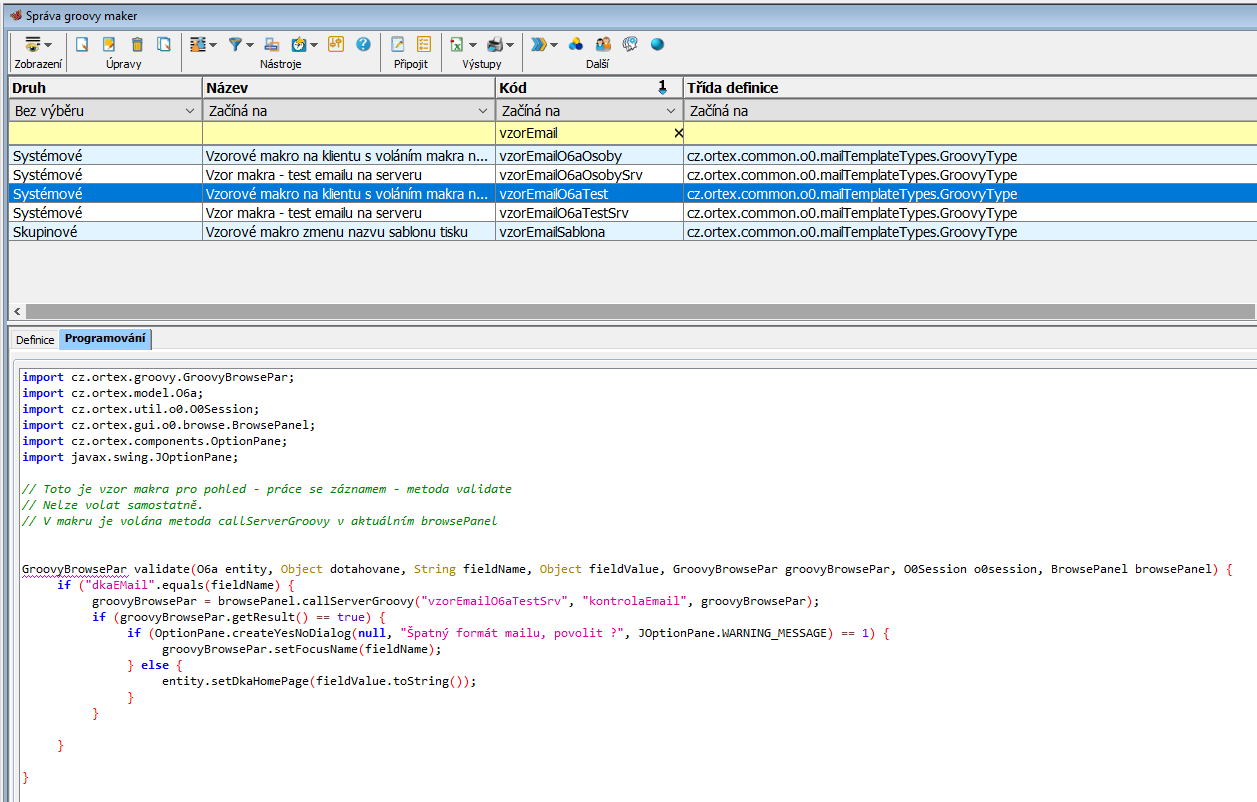This screenshot has height=802, width=1257.
Task: Click the users icon in Další
Action: coord(603,44)
